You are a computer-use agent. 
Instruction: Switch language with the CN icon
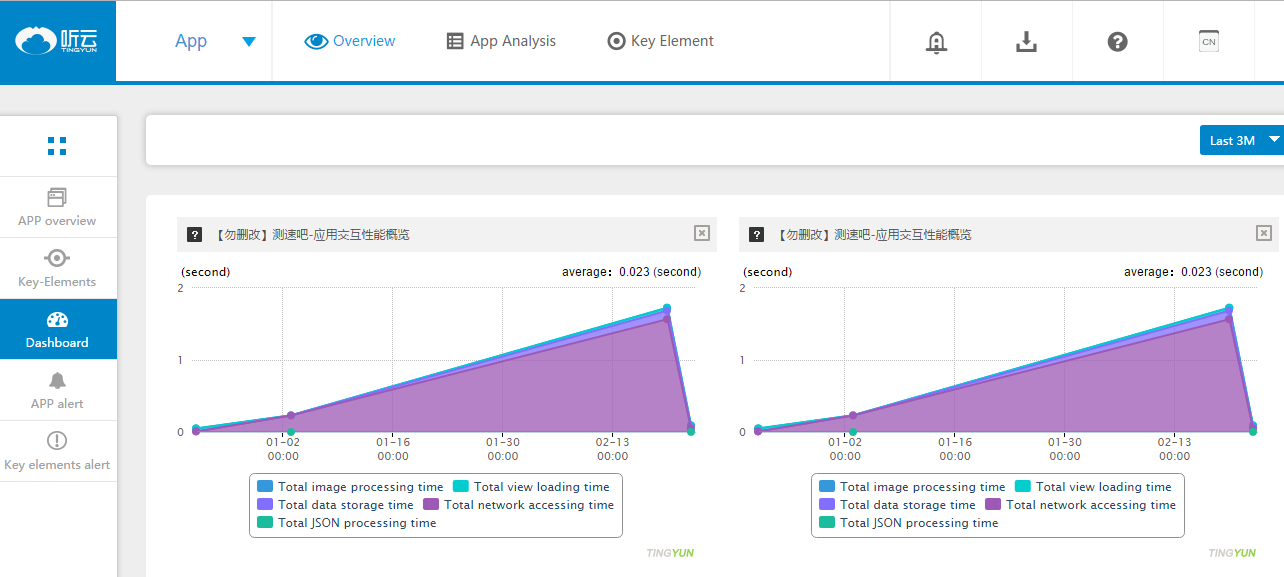1209,41
